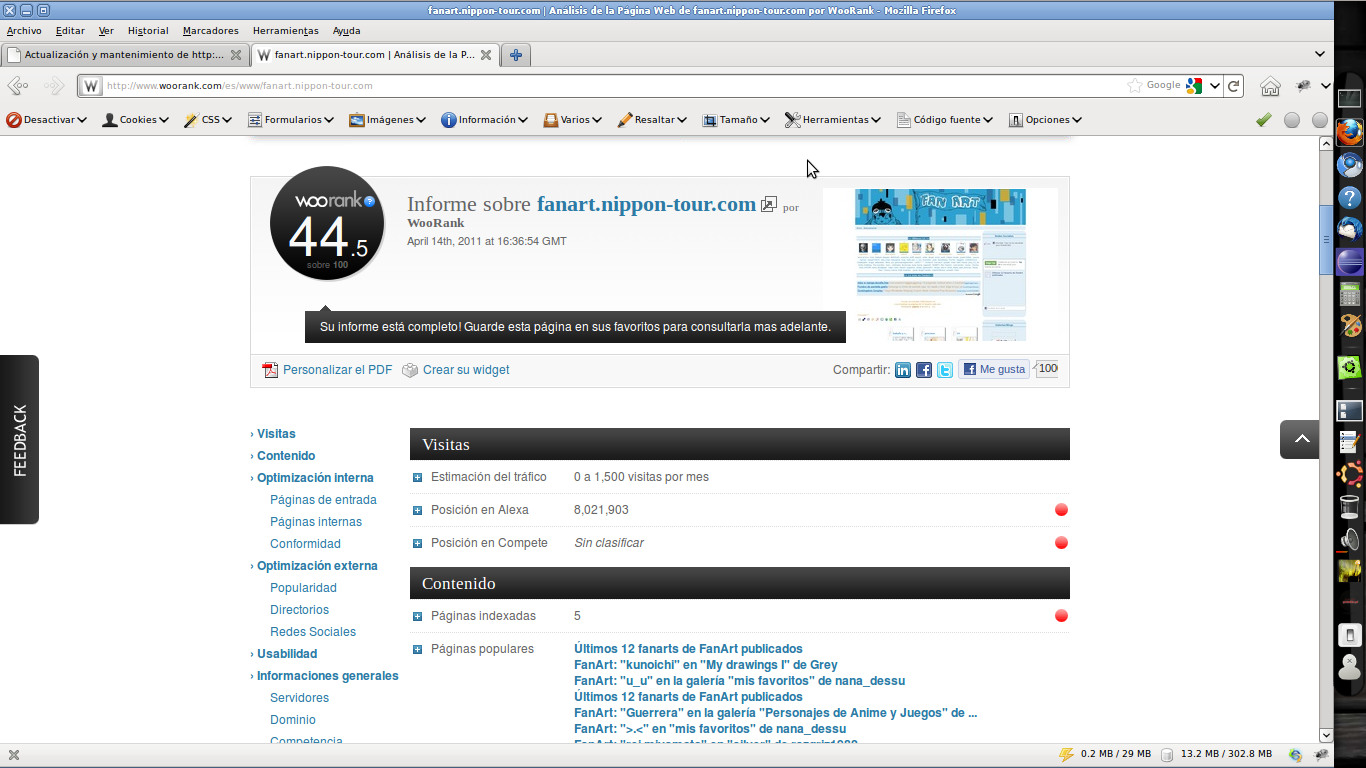1366x768 pixels.
Task: Reload the page
Action: pos(1234,86)
